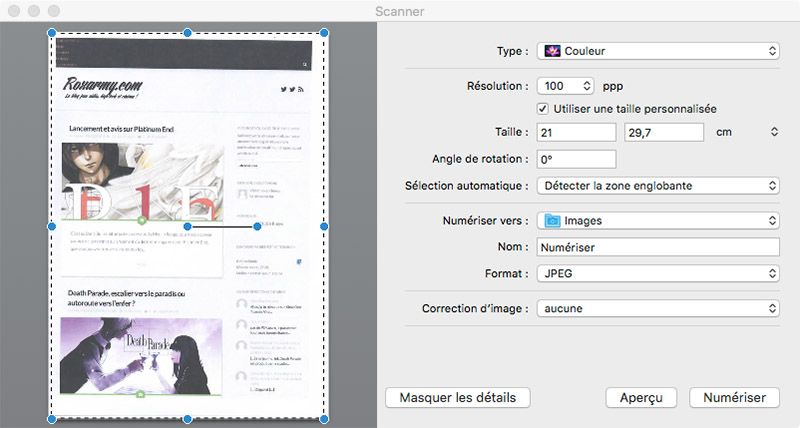This screenshot has height=428, width=800.
Task: Uncheck Utiliser une taille personnalisée checkbox
Action: click(544, 108)
